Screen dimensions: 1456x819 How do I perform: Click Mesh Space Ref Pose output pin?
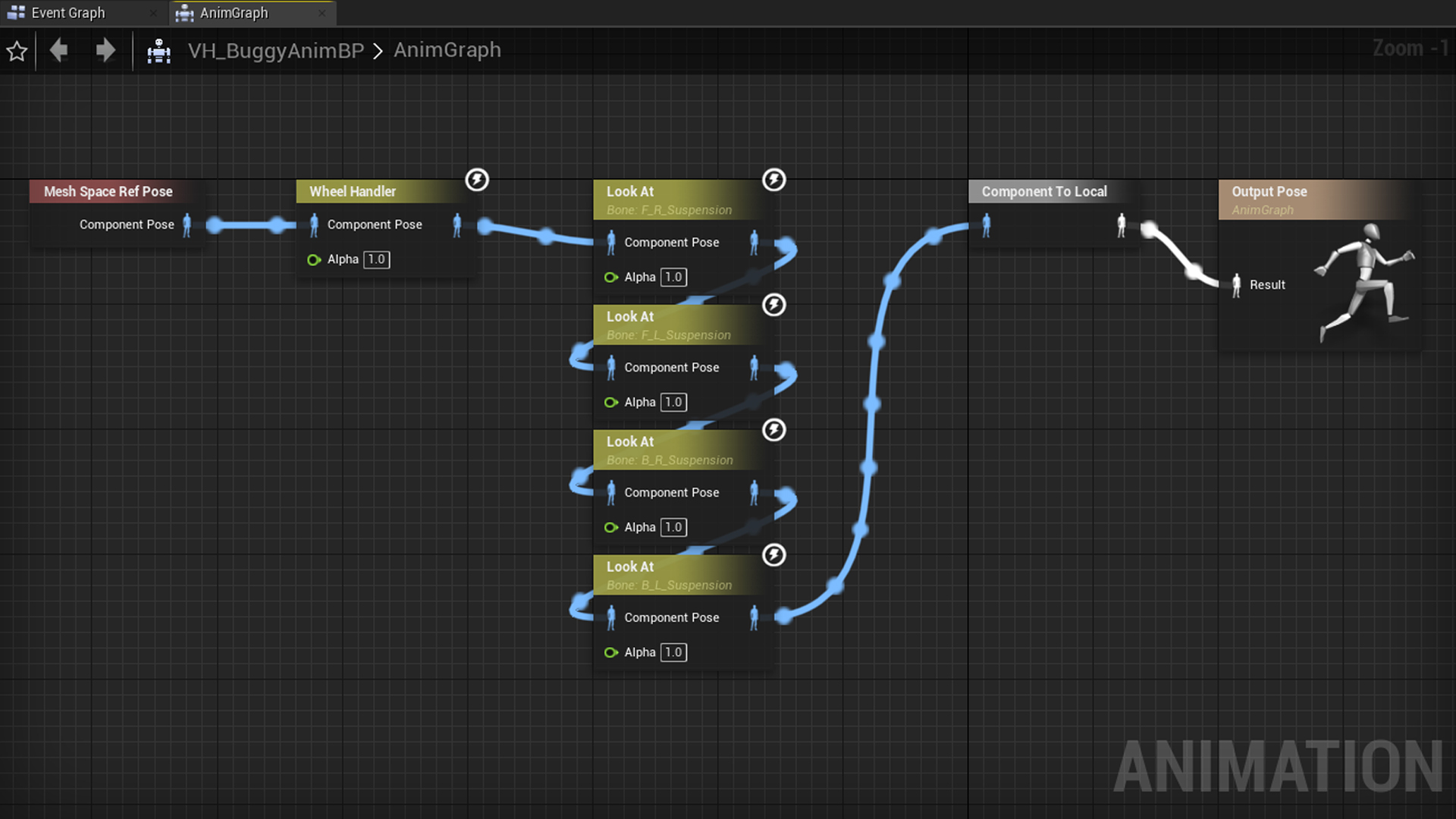tap(187, 224)
